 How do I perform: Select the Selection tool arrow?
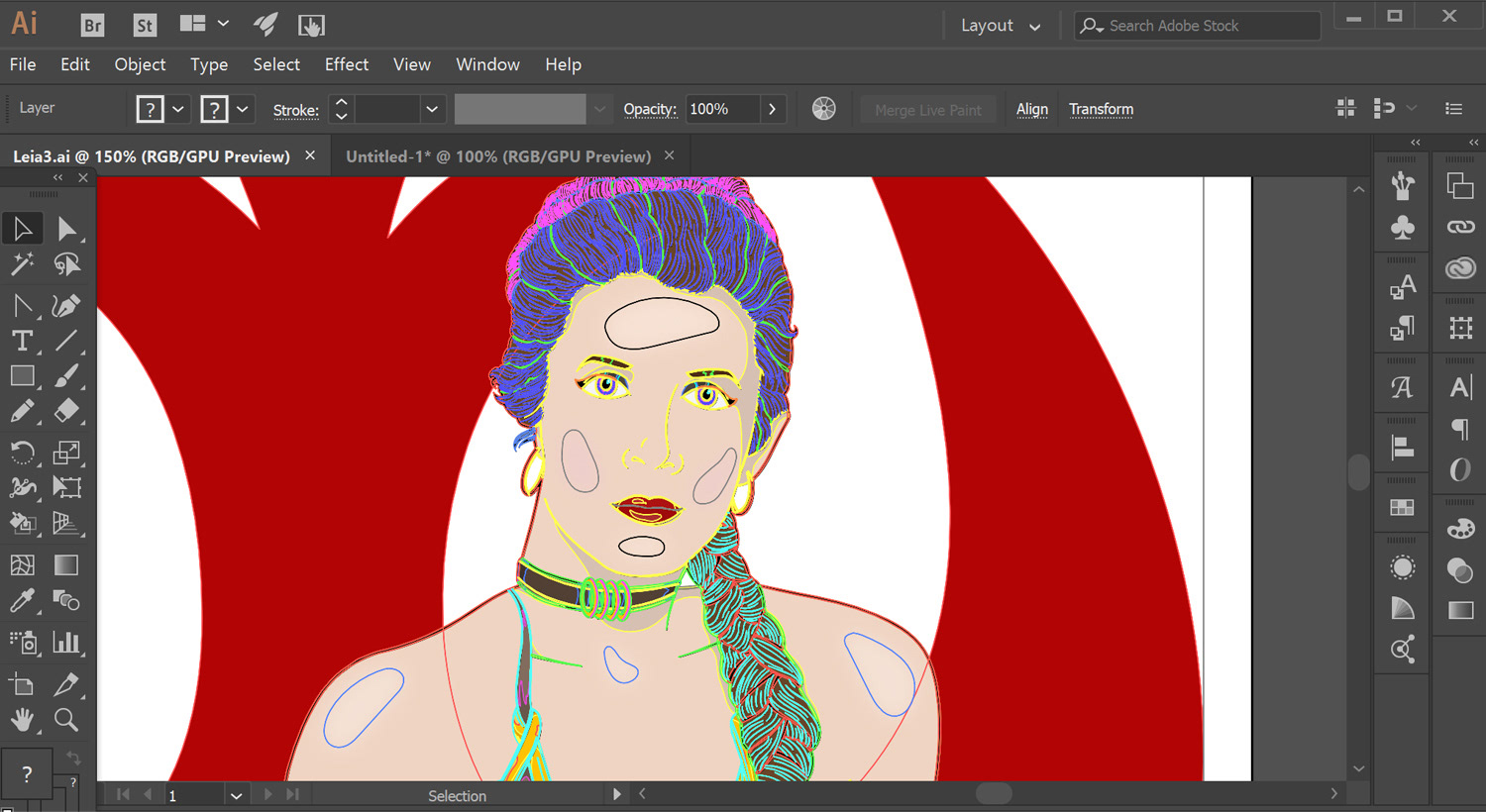[23, 229]
